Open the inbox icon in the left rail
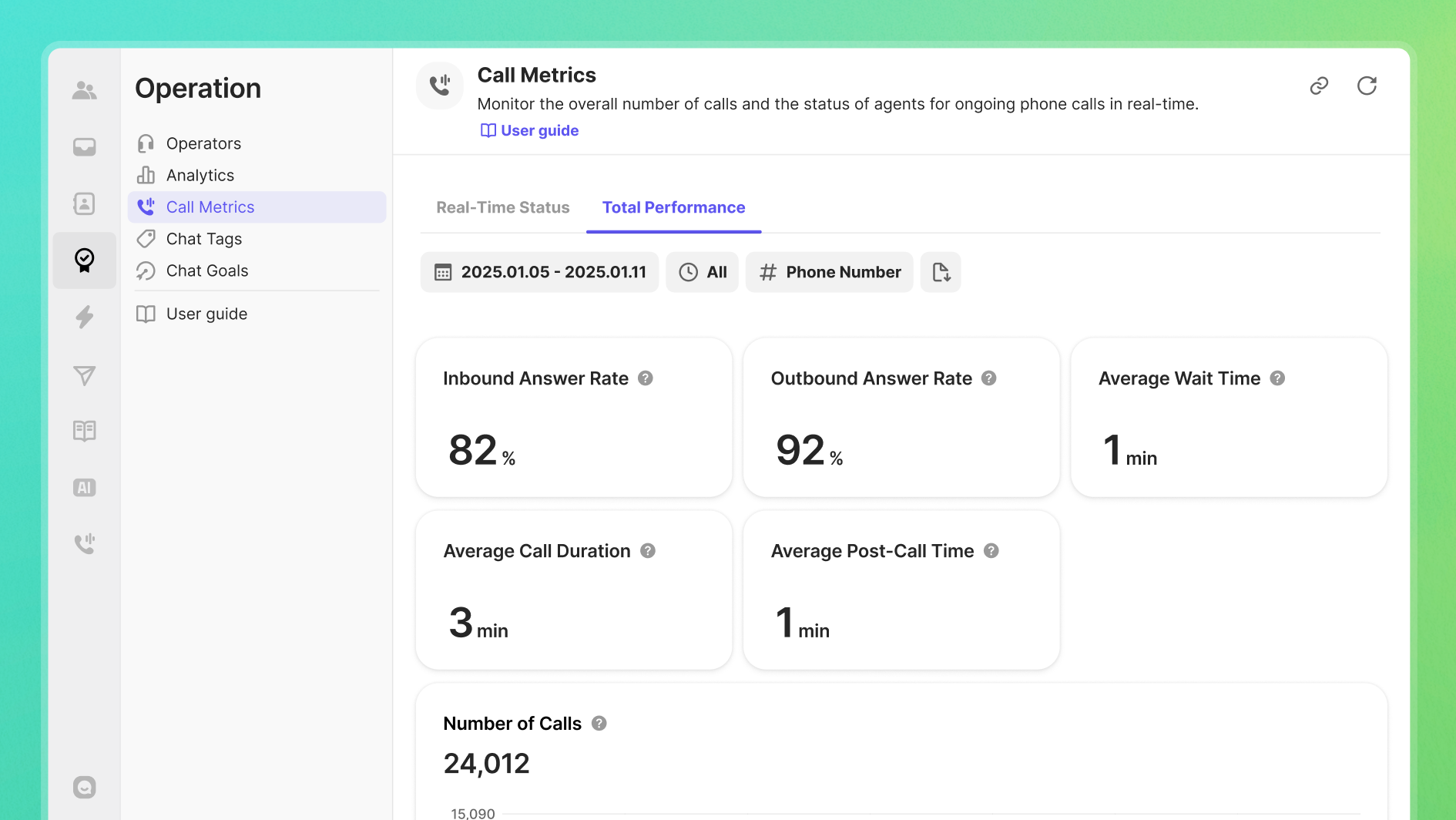1456x820 pixels. click(x=84, y=146)
